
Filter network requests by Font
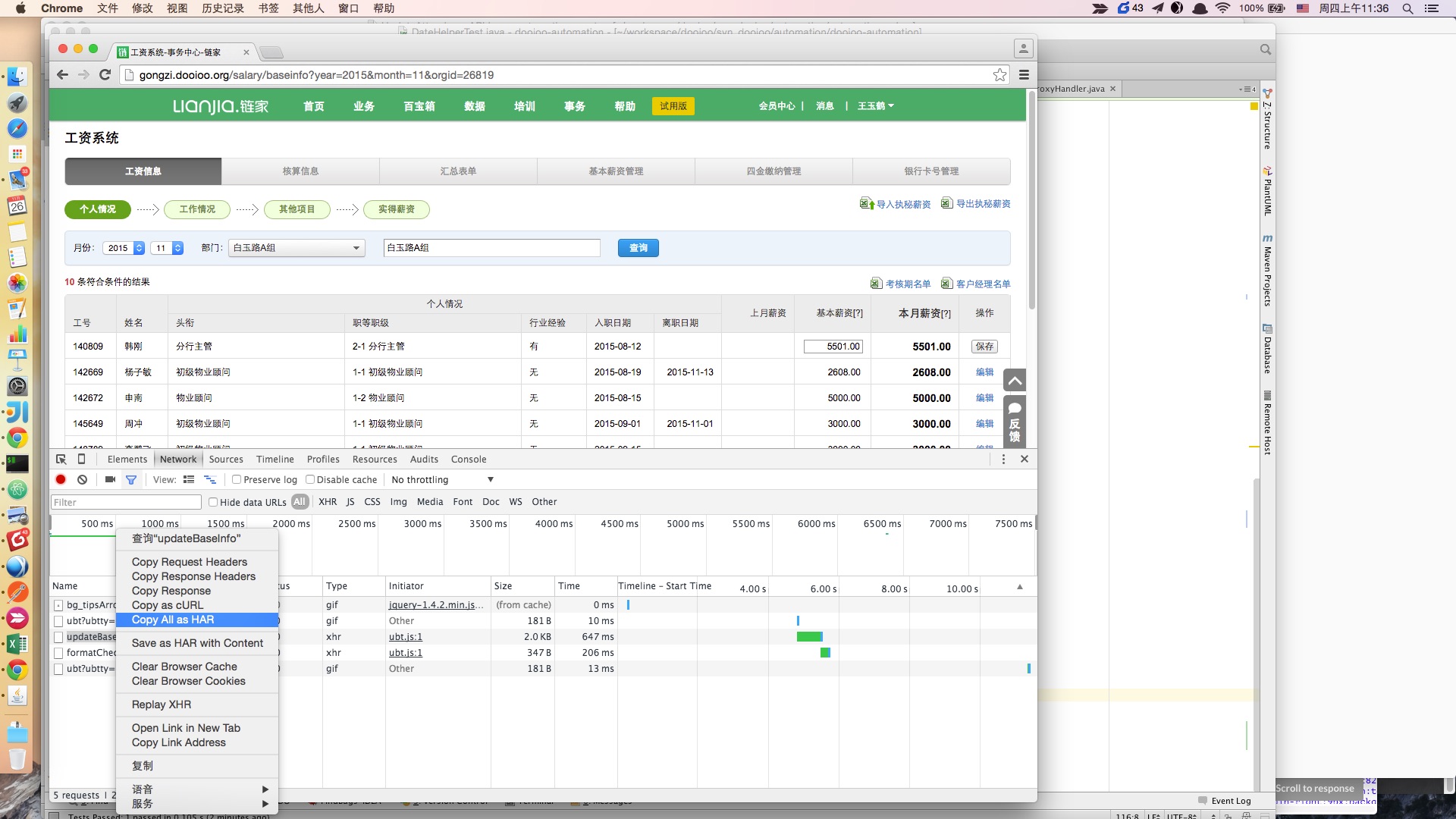pyautogui.click(x=463, y=501)
